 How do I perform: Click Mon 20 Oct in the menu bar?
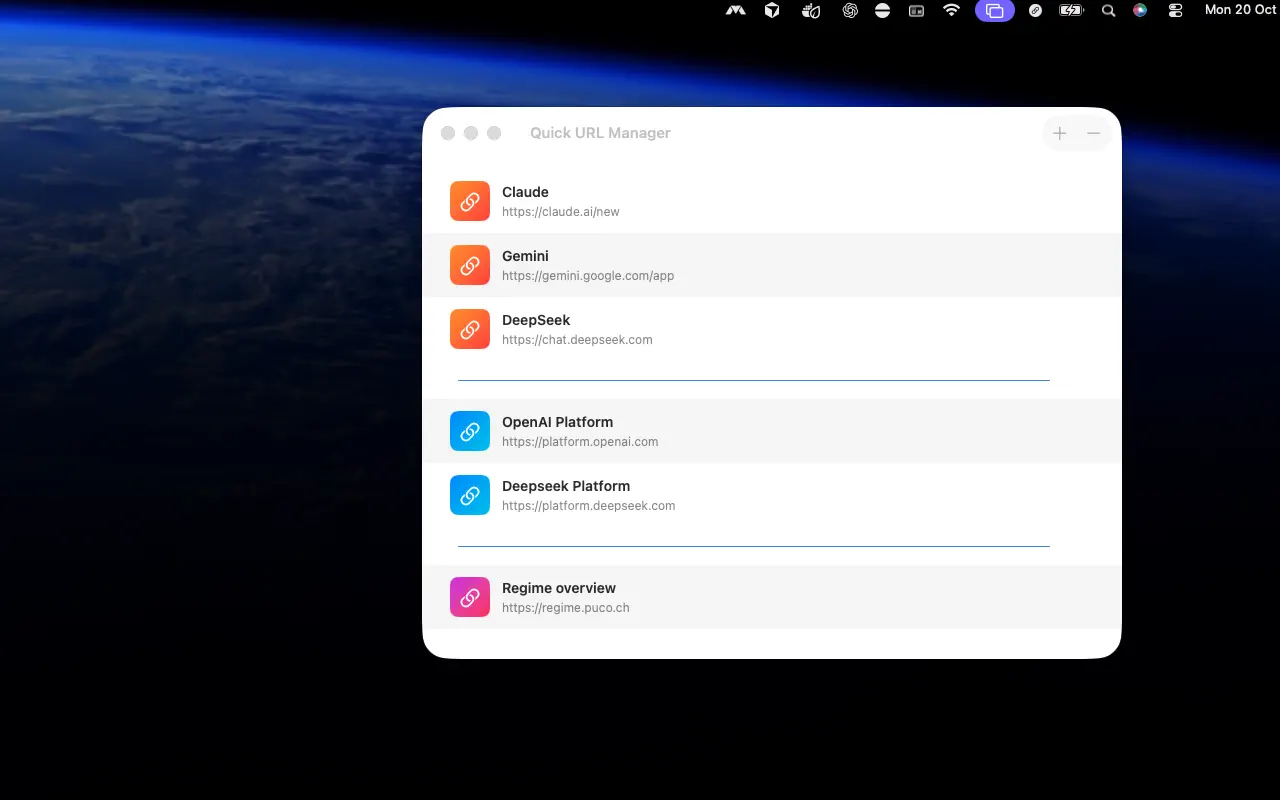pyautogui.click(x=1240, y=10)
